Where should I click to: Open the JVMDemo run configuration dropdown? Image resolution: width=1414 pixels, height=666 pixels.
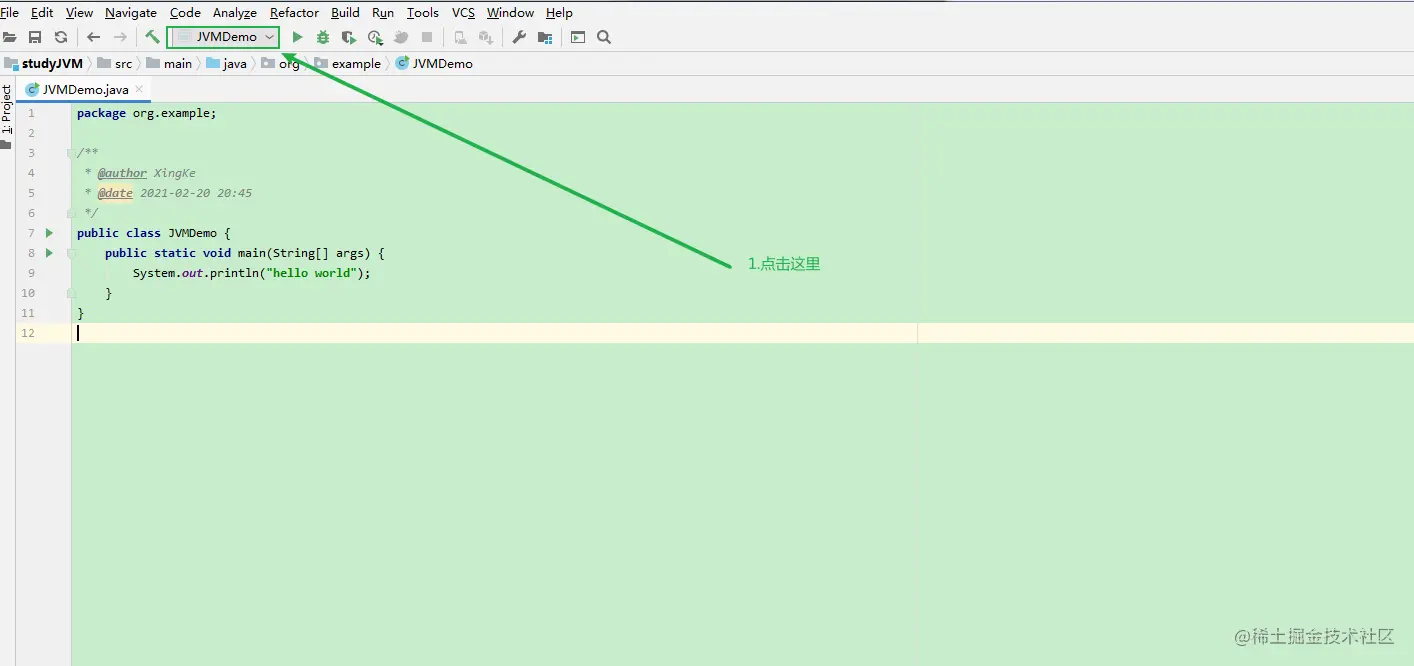(x=223, y=37)
